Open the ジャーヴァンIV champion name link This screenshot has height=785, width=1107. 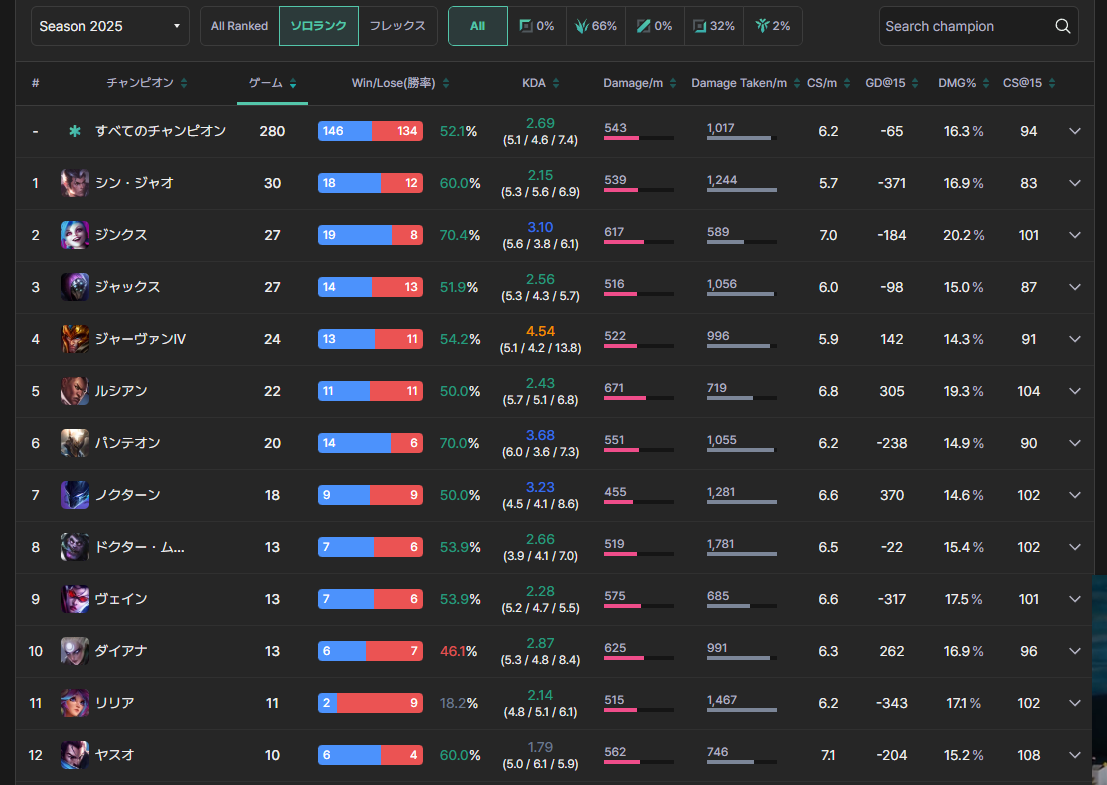coord(140,339)
